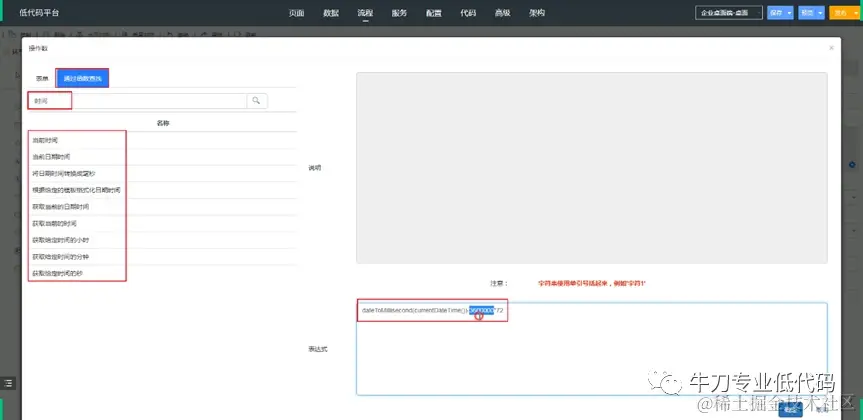Viewport: 863px width, 420px height.
Task: Expand the 企业桌面端-桌面 dropdown
Action: (x=729, y=13)
